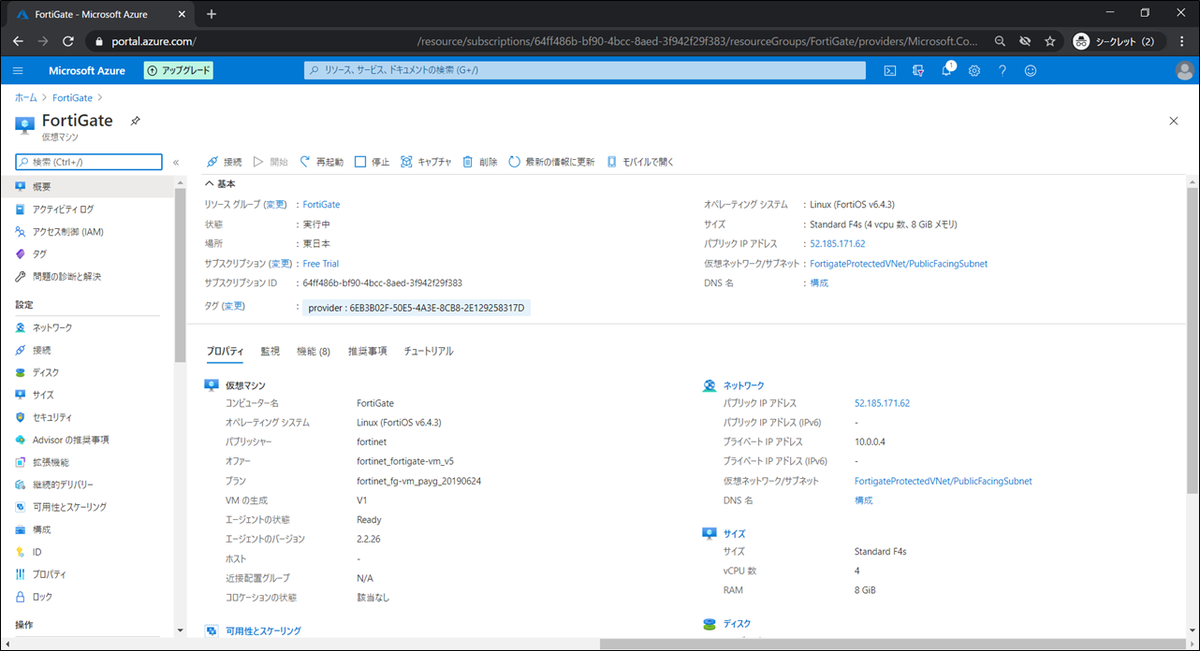Open the feedback smiley icon
This screenshot has width=1200, height=651.
click(1030, 71)
